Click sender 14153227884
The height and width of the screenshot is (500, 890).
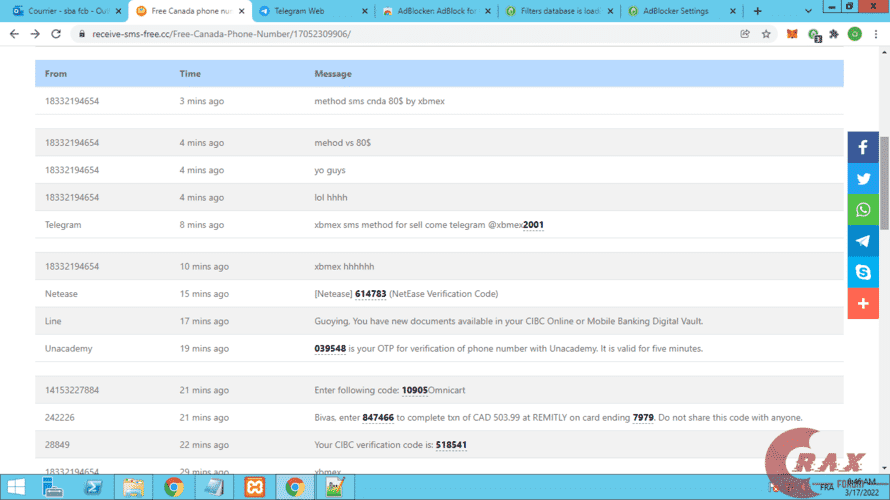click(x=72, y=390)
